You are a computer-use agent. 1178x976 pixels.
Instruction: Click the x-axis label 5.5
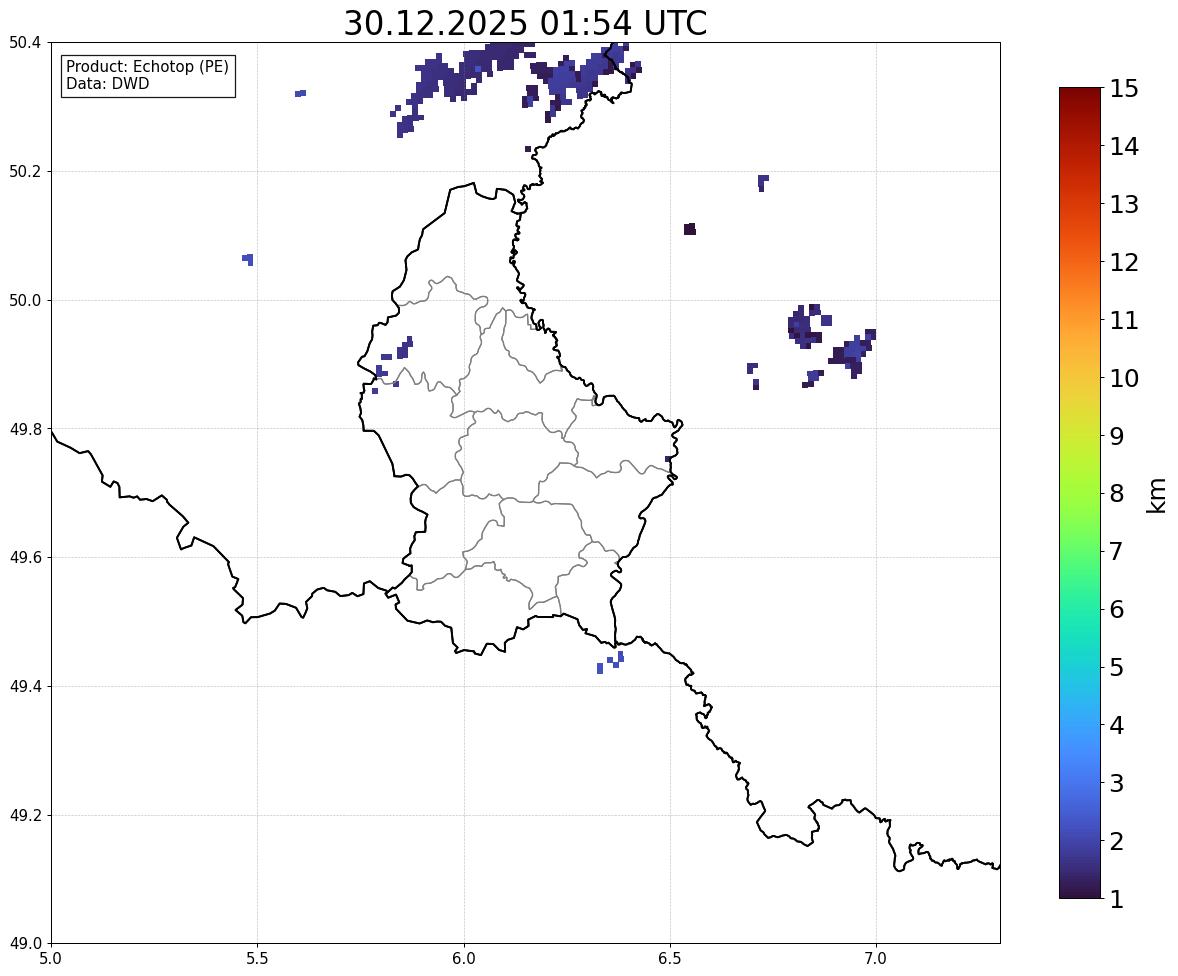coord(258,959)
